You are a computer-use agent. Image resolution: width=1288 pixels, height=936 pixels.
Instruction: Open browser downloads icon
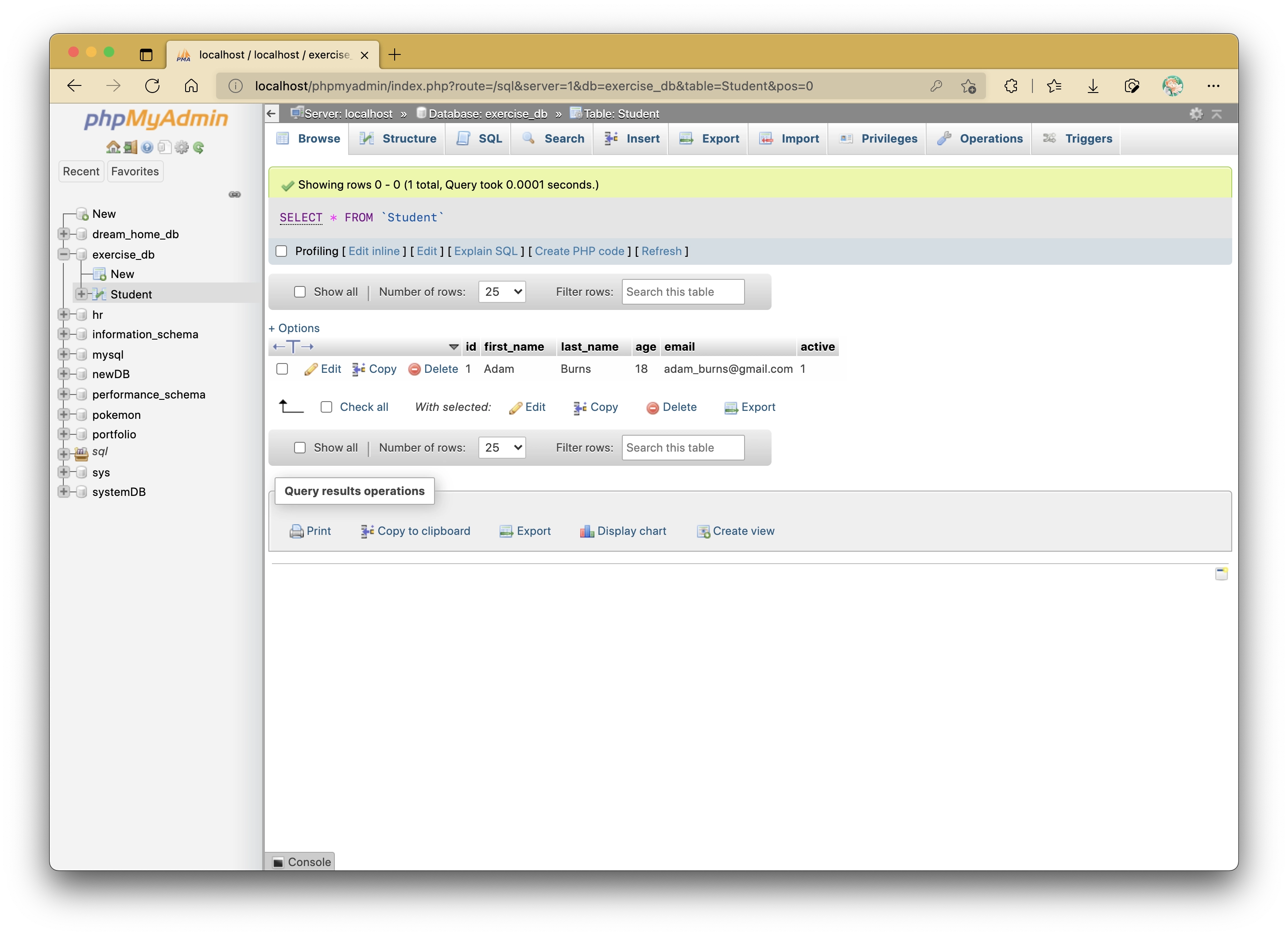[1093, 86]
